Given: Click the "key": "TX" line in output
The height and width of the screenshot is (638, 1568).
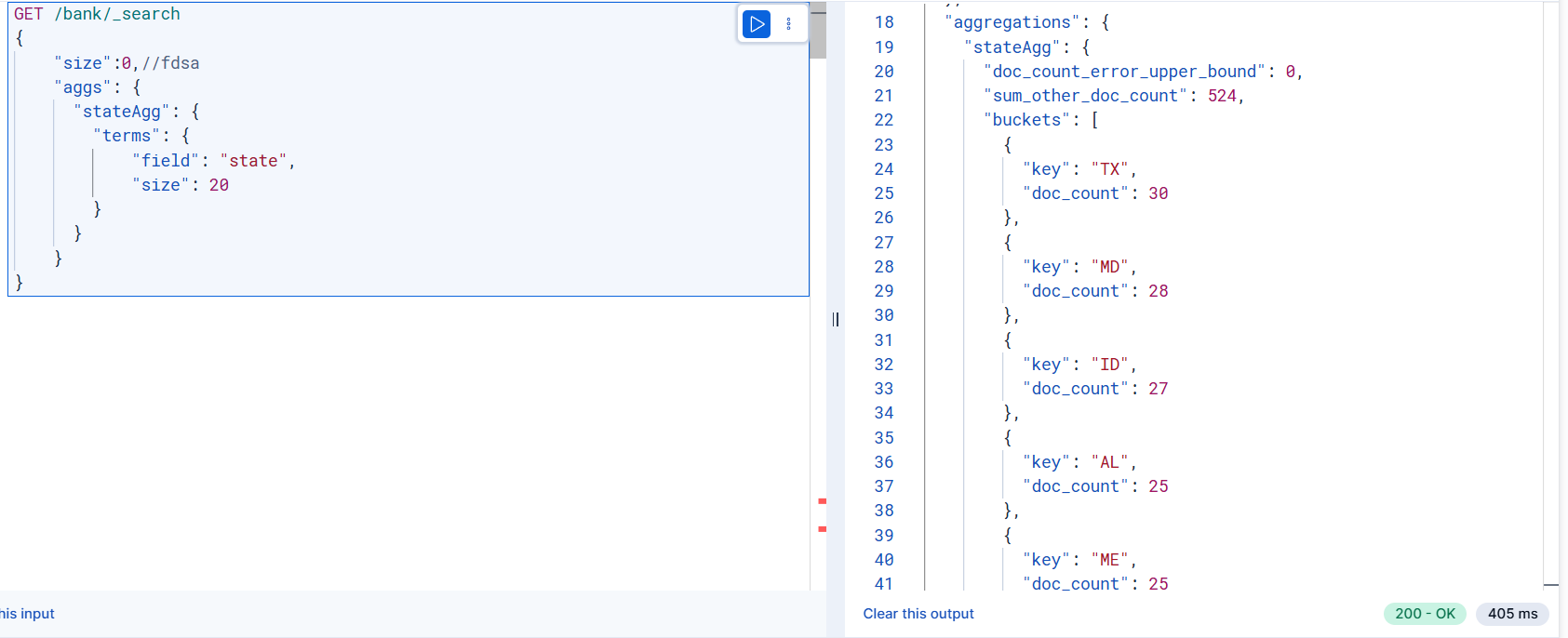Looking at the screenshot, I should pyautogui.click(x=1079, y=169).
